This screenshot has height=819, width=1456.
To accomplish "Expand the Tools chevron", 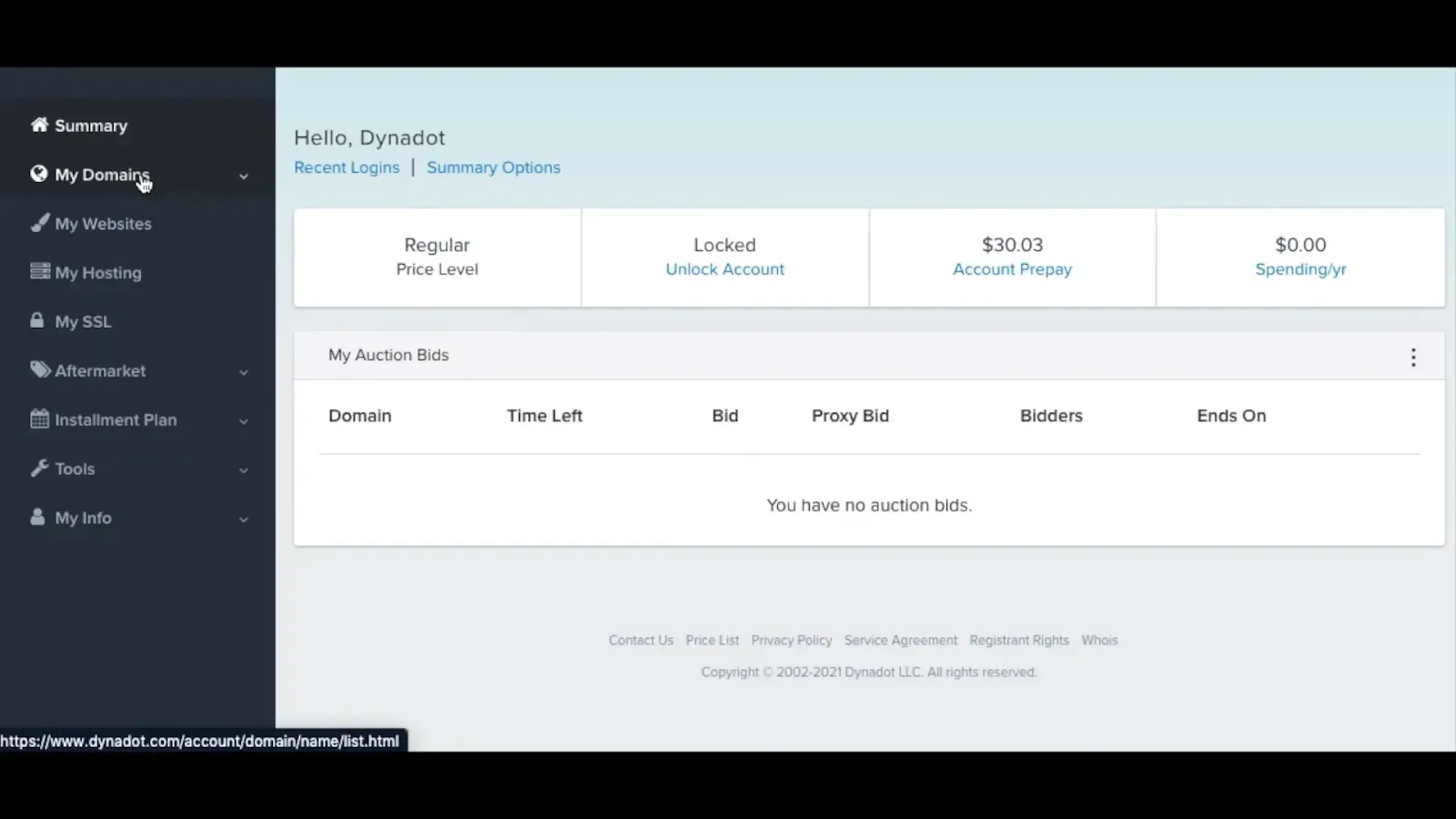I will (x=243, y=470).
